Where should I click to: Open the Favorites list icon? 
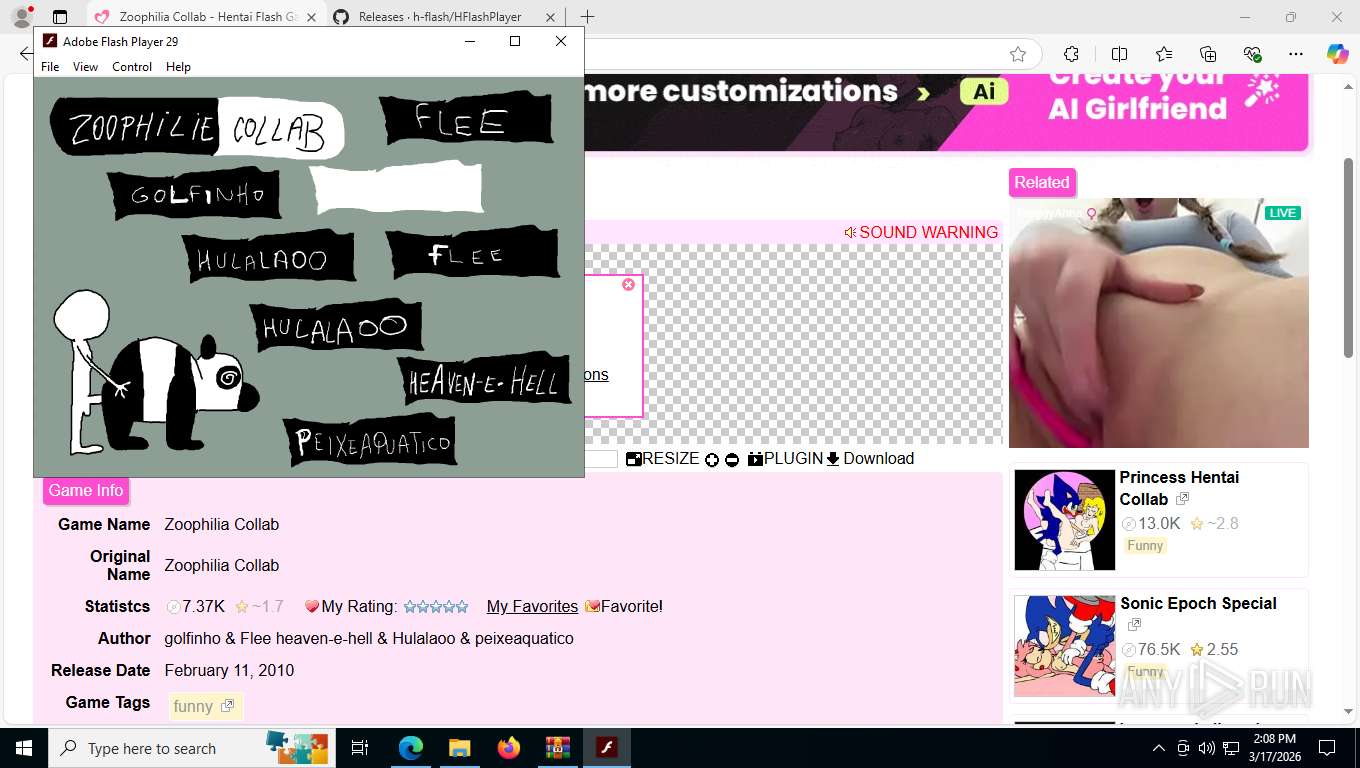tap(1164, 54)
